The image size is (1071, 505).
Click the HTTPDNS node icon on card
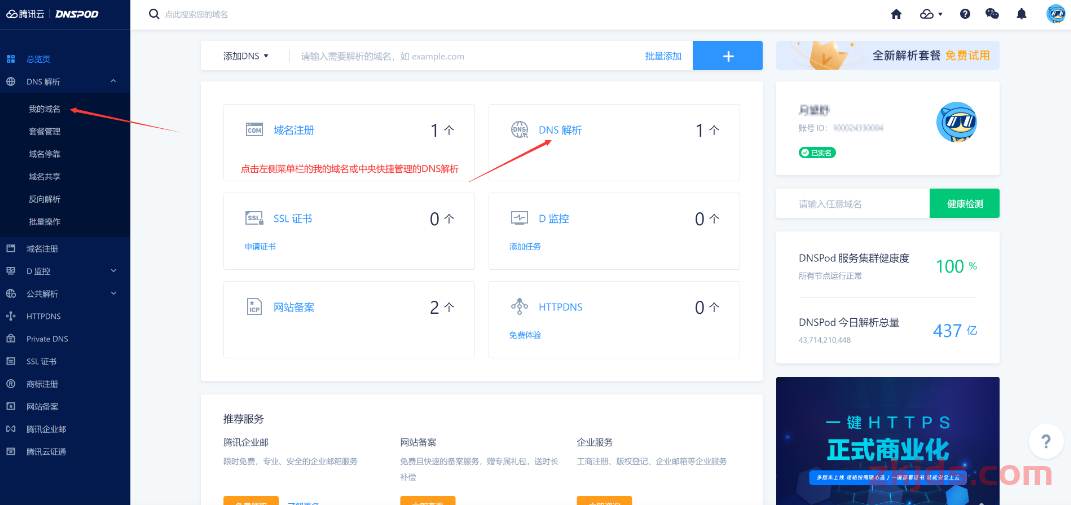coord(520,307)
